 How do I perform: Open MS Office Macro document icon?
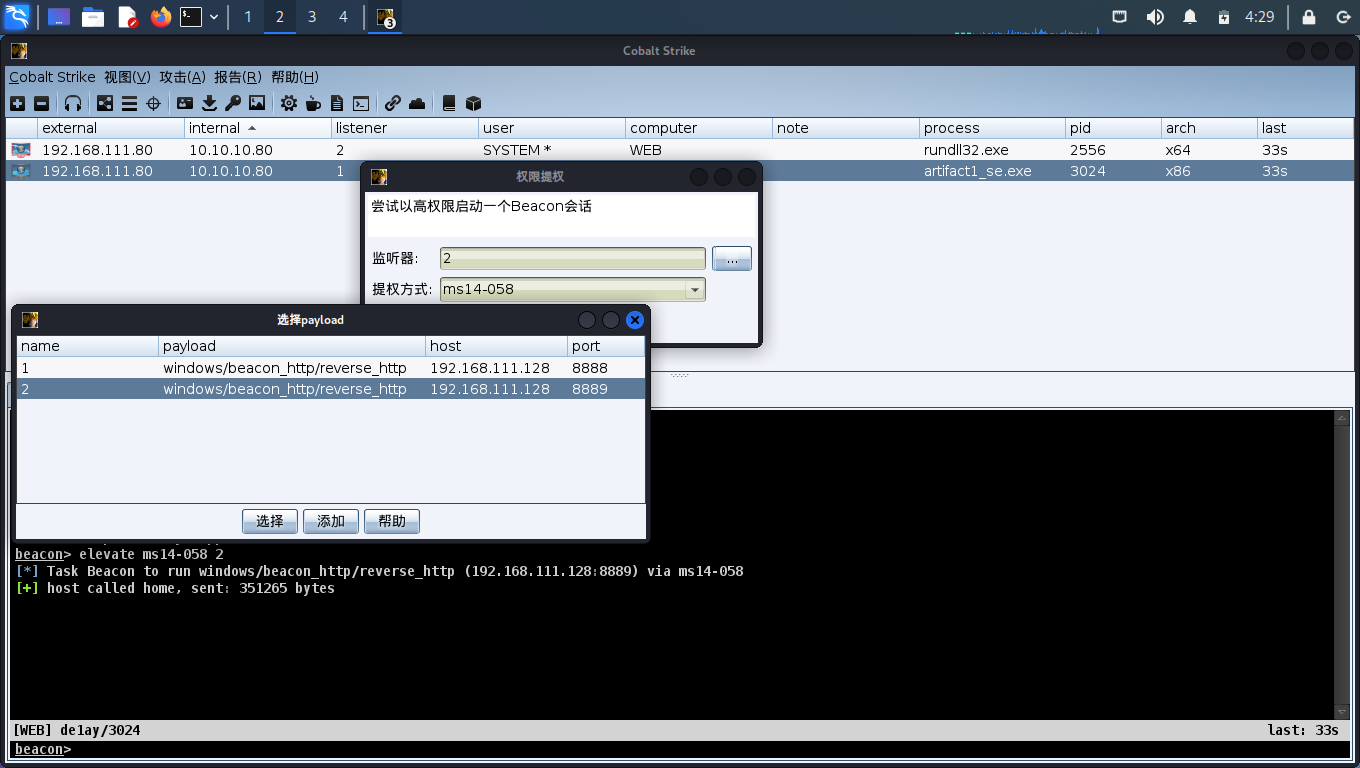[337, 103]
